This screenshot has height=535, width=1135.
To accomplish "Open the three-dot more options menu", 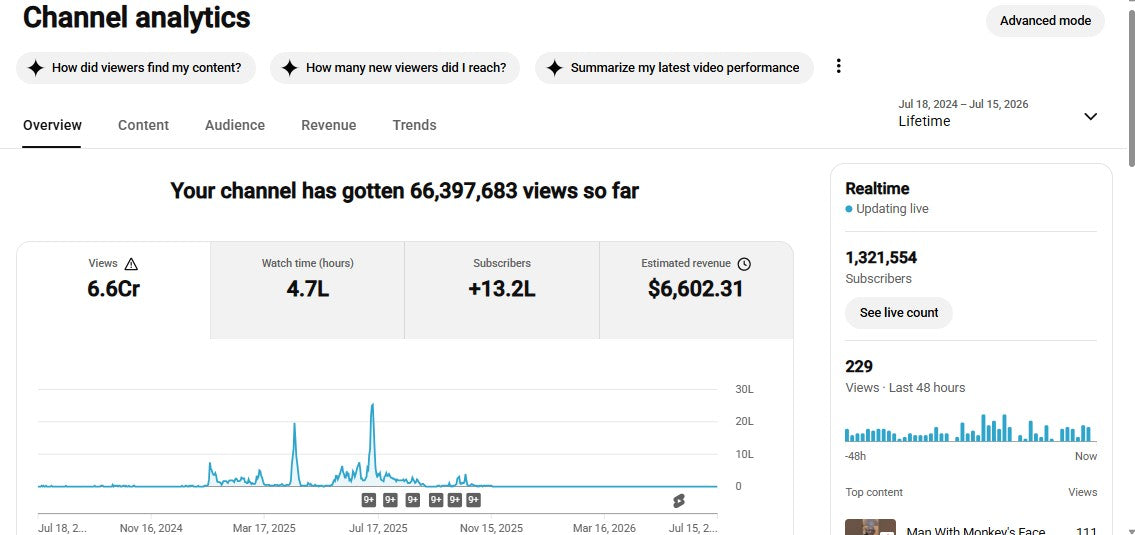I will (x=838, y=67).
